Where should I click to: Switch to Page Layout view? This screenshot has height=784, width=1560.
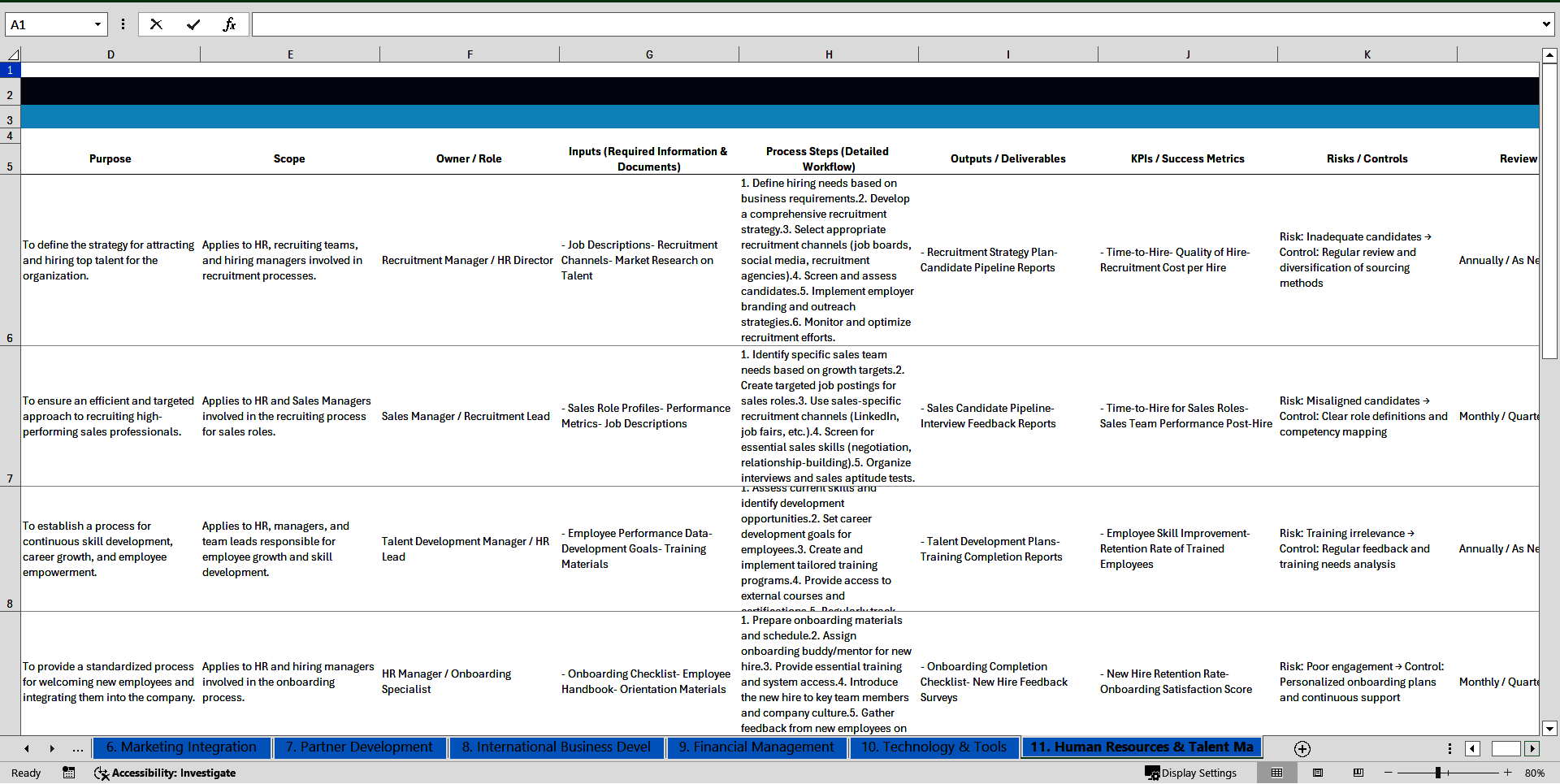pos(1318,773)
